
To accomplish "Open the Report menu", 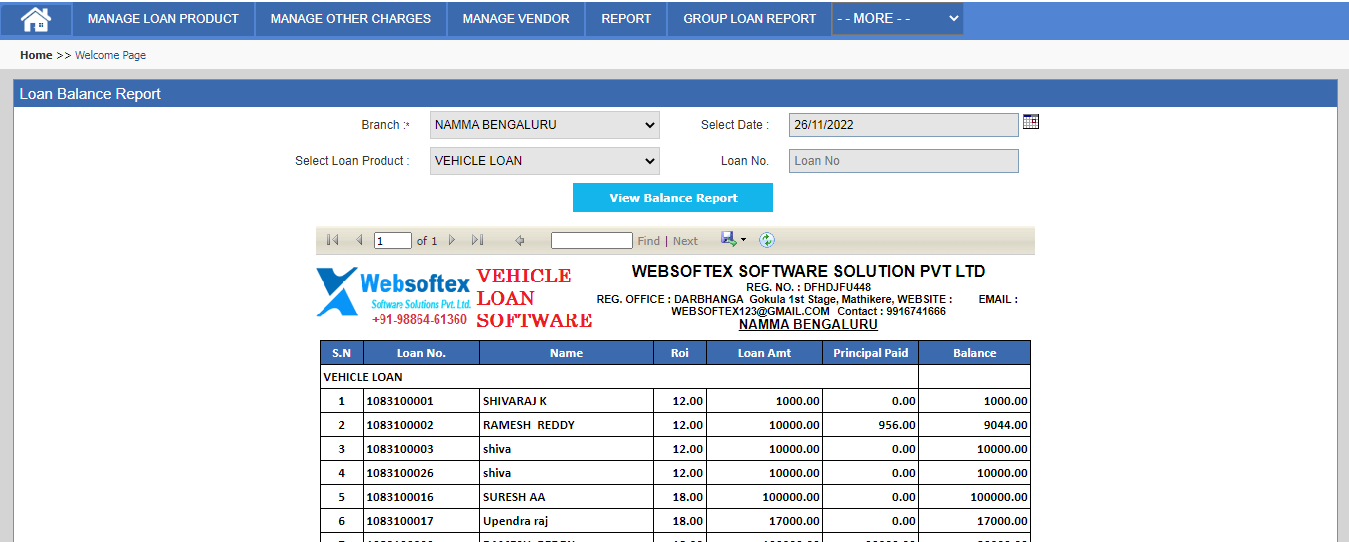I will pyautogui.click(x=626, y=19).
